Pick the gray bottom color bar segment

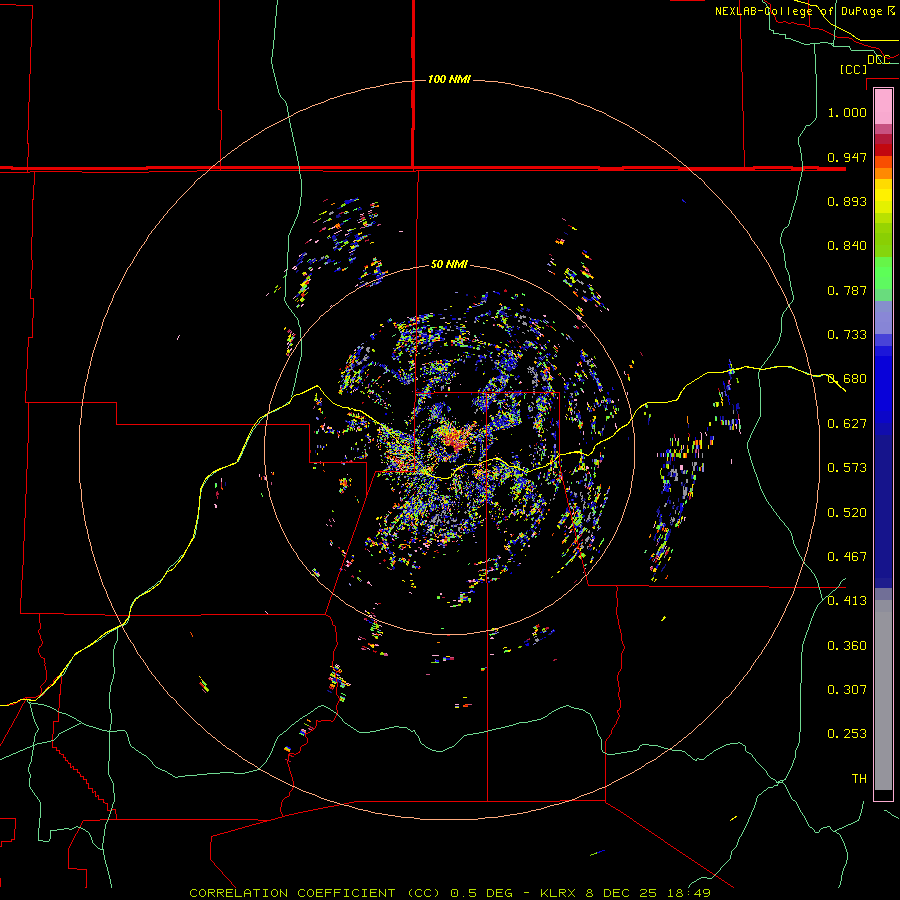(x=883, y=695)
